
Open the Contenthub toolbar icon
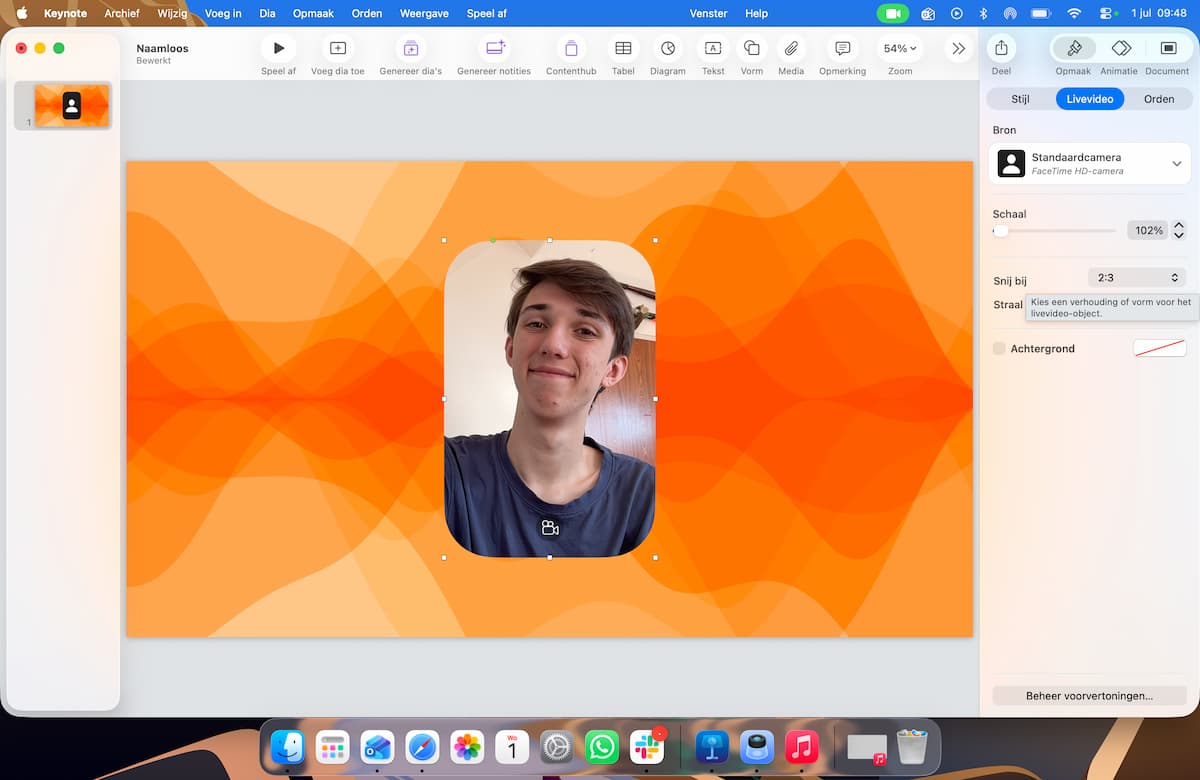pyautogui.click(x=571, y=48)
